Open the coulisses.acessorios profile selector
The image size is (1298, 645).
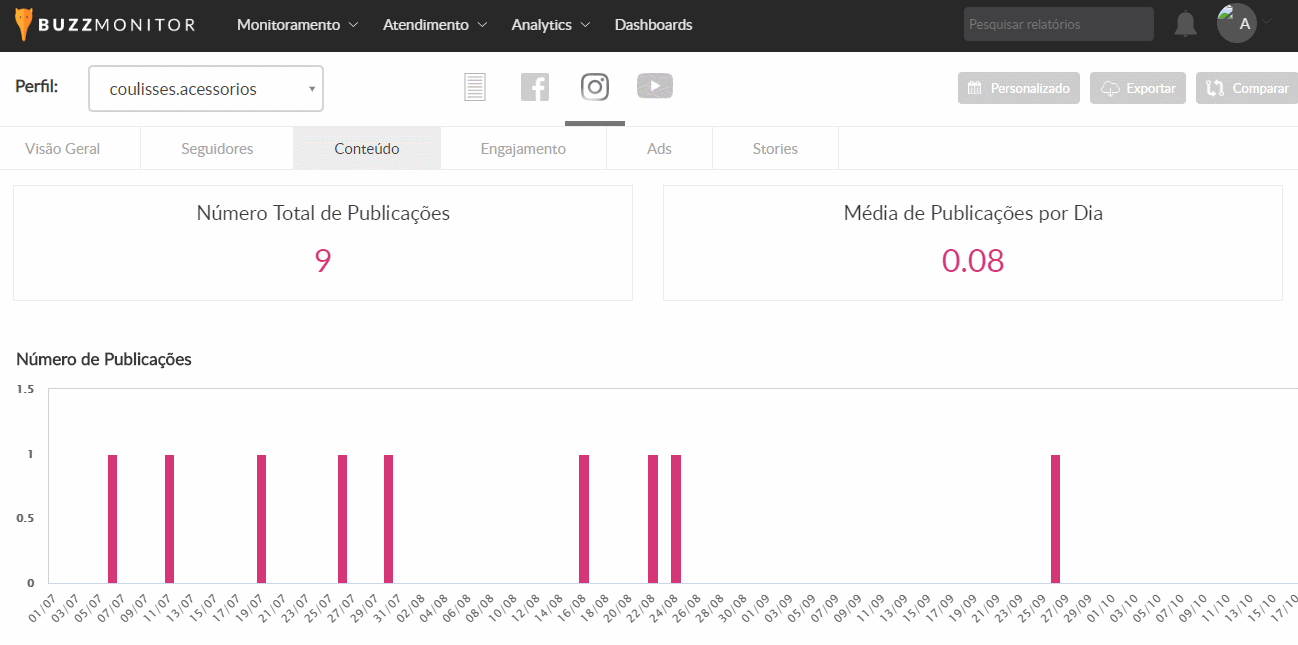pyautogui.click(x=206, y=89)
